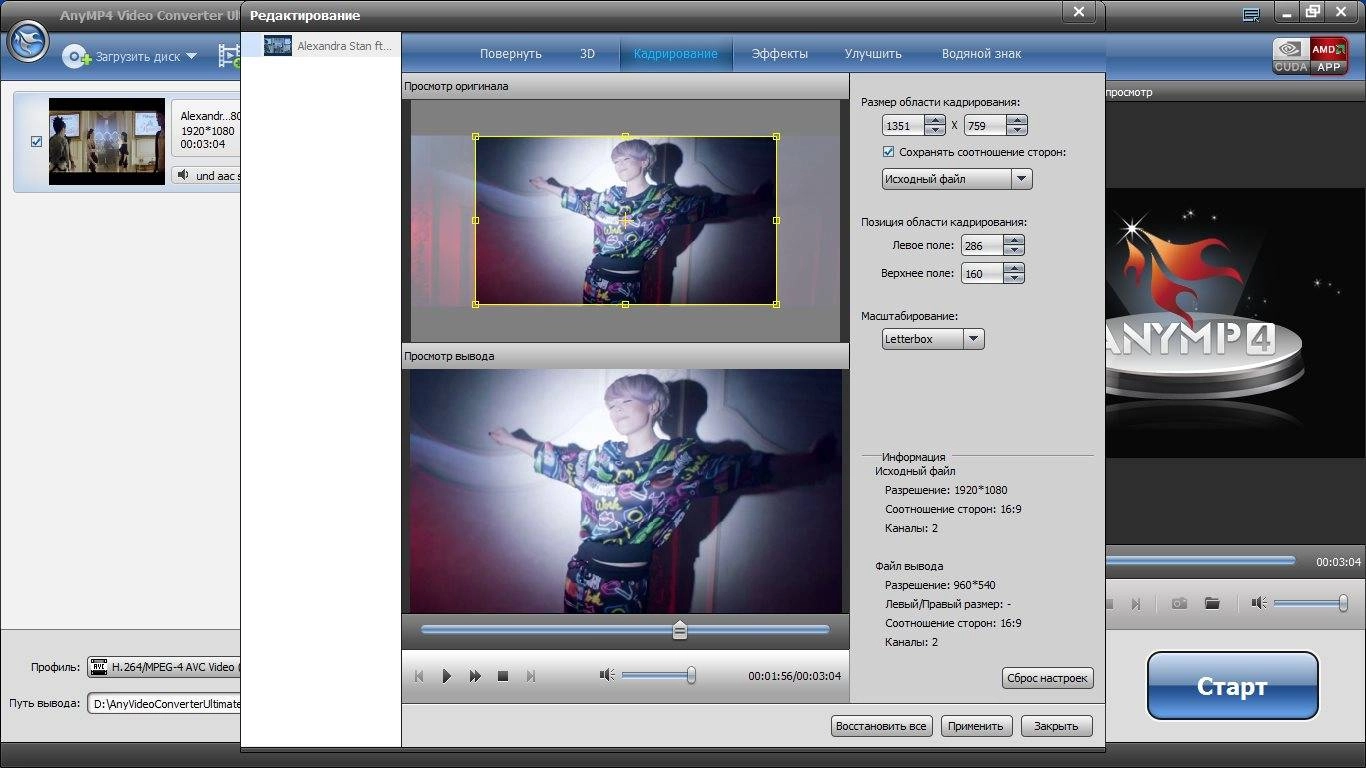Image resolution: width=1366 pixels, height=768 pixels.
Task: Open the Кадрирование tab
Action: (x=676, y=54)
